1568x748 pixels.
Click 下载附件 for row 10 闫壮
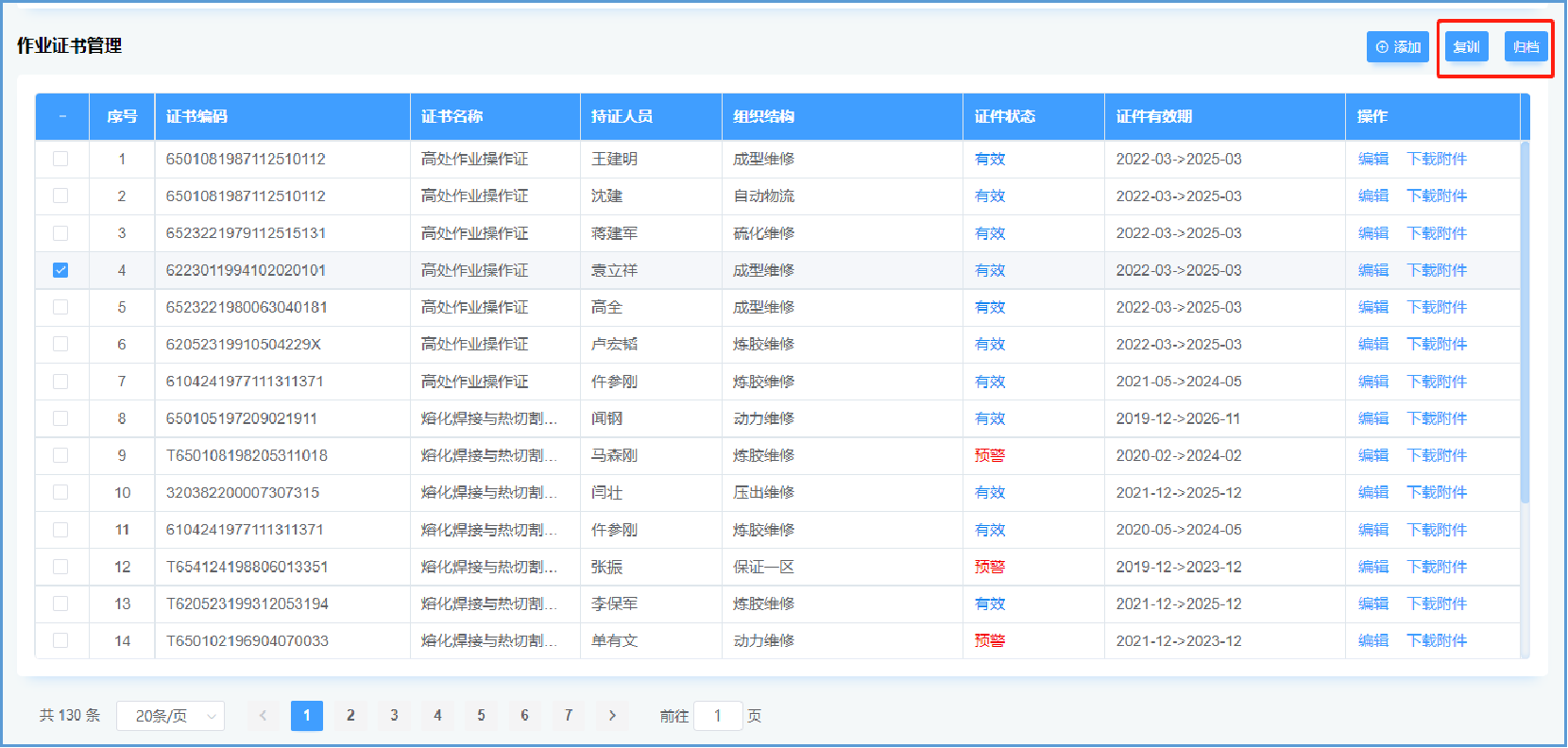[x=1437, y=492]
